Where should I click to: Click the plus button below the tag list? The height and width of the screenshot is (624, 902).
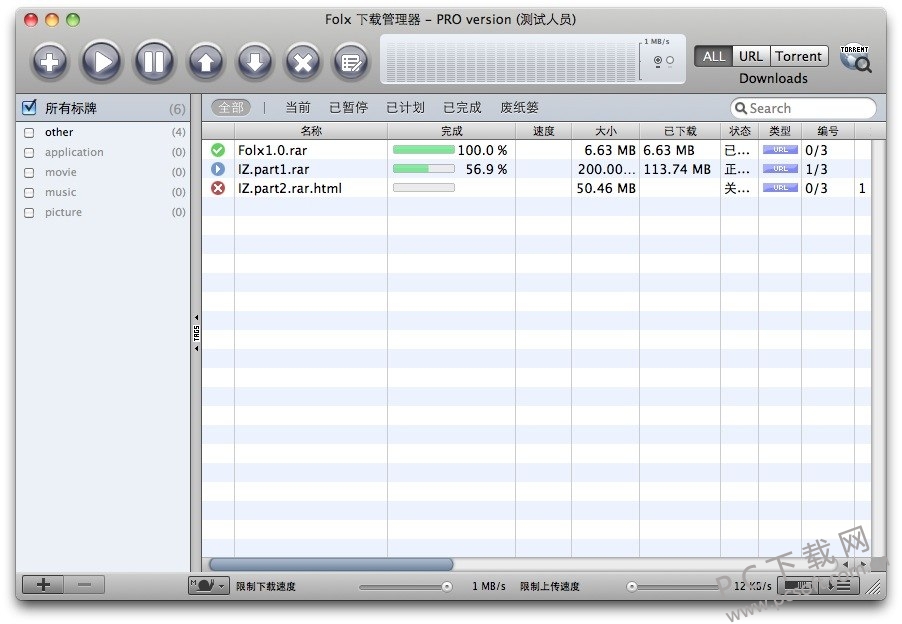click(43, 585)
